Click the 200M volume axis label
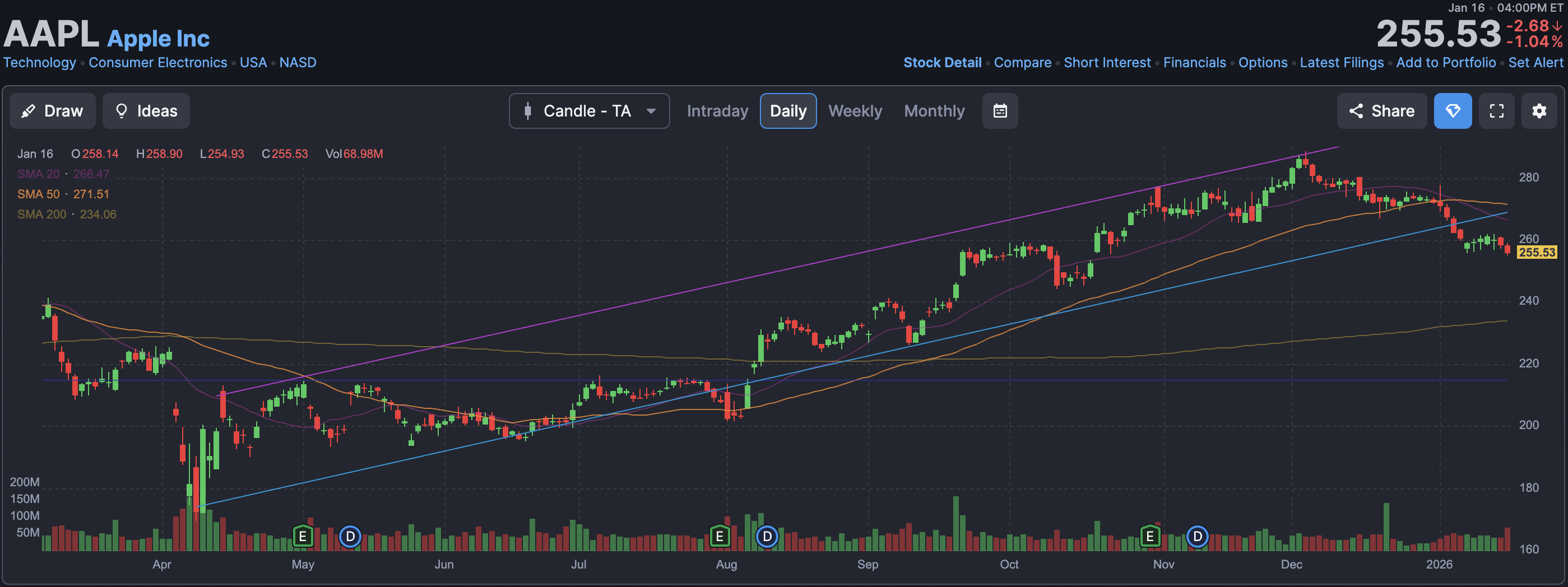1568x587 pixels. [x=25, y=482]
